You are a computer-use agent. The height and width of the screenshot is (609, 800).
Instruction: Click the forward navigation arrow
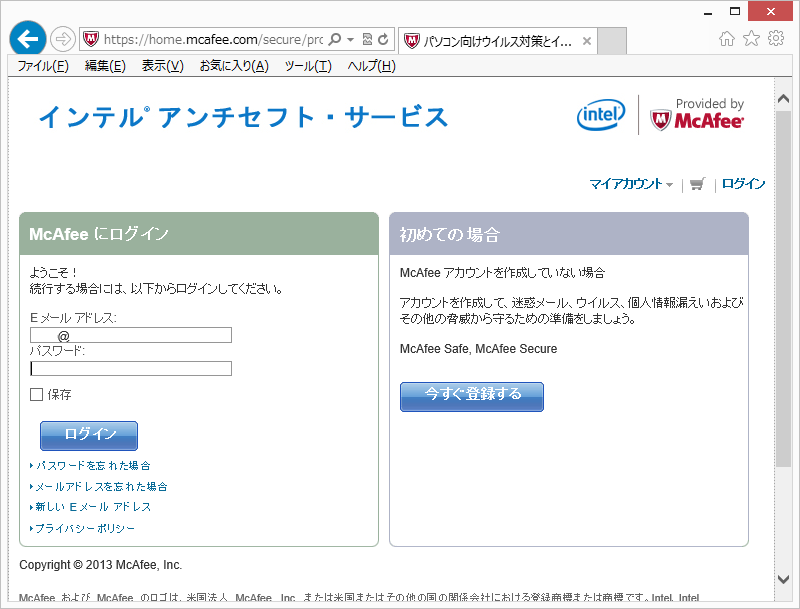(x=63, y=39)
